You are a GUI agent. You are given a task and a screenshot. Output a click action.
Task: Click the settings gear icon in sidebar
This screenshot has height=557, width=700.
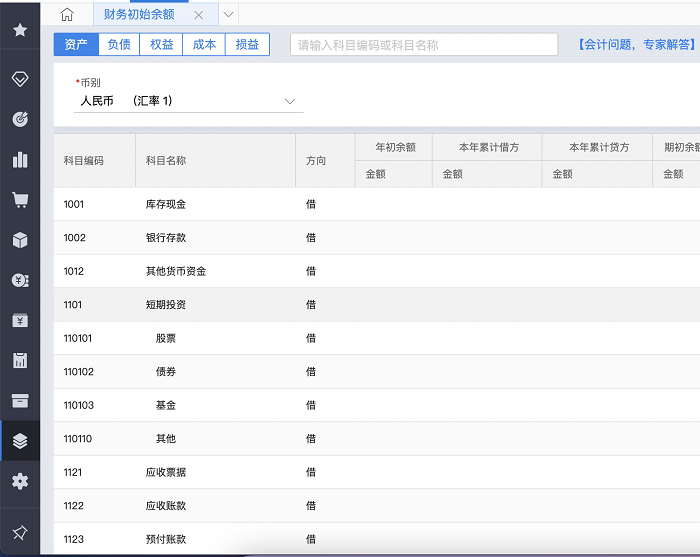(x=19, y=481)
